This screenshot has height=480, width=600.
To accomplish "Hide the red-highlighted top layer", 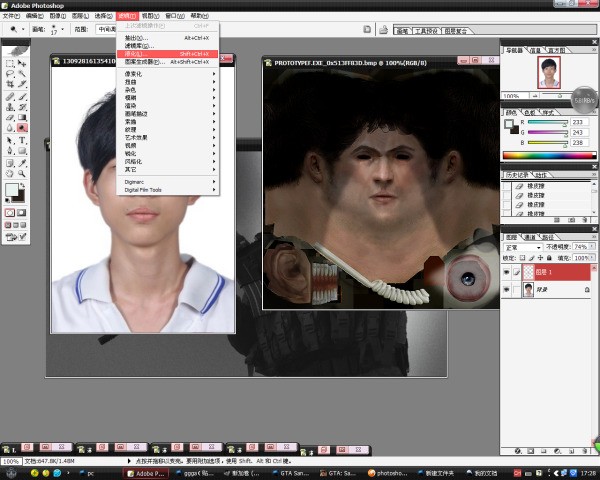I will coord(505,272).
